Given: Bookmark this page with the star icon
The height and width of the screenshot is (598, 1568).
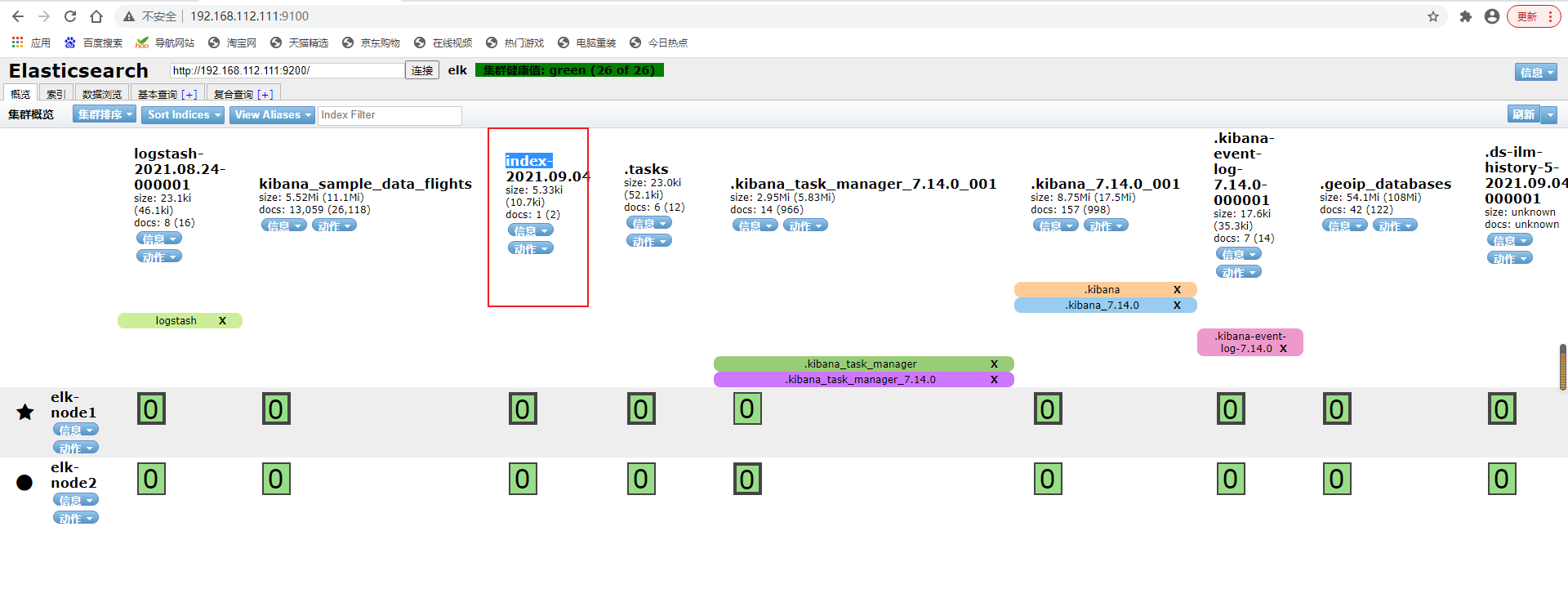Looking at the screenshot, I should pos(1433,16).
